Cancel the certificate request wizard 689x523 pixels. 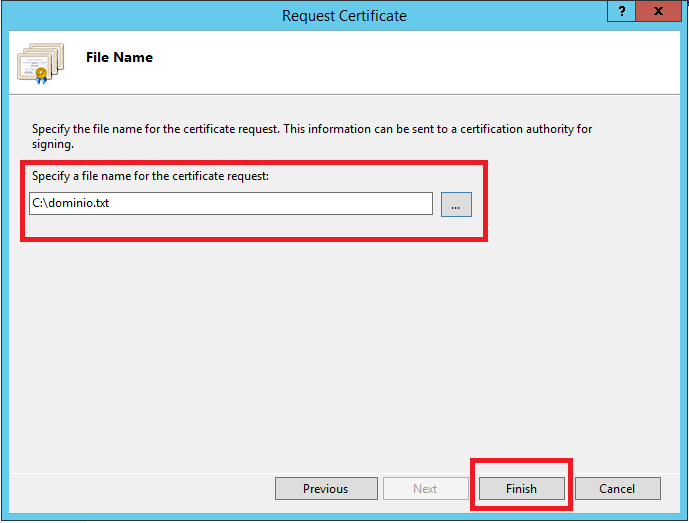(x=617, y=489)
